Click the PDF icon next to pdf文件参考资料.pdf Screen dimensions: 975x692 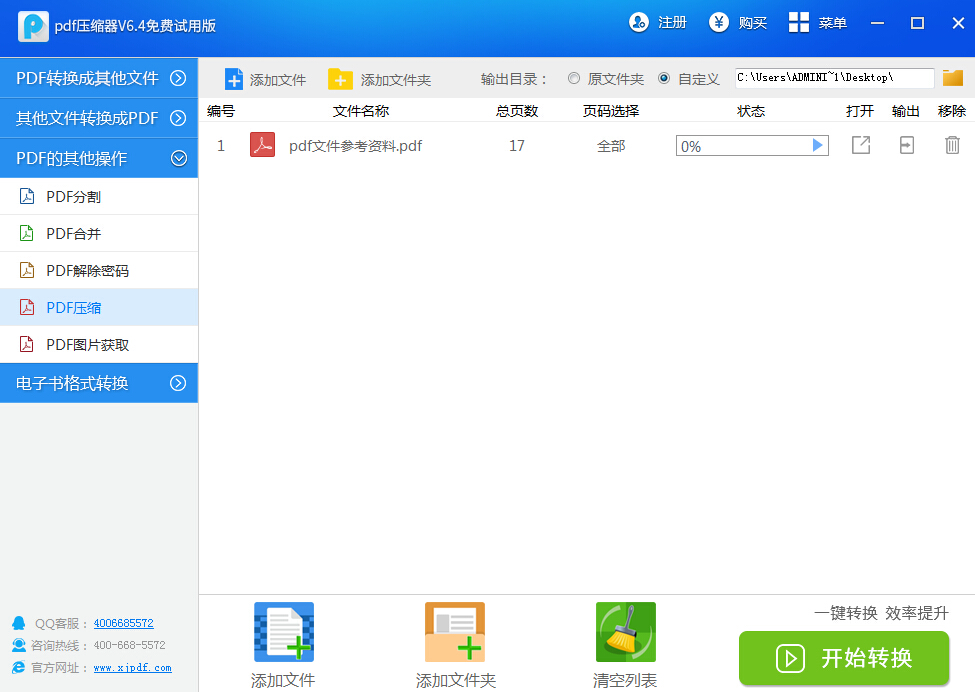click(x=261, y=145)
